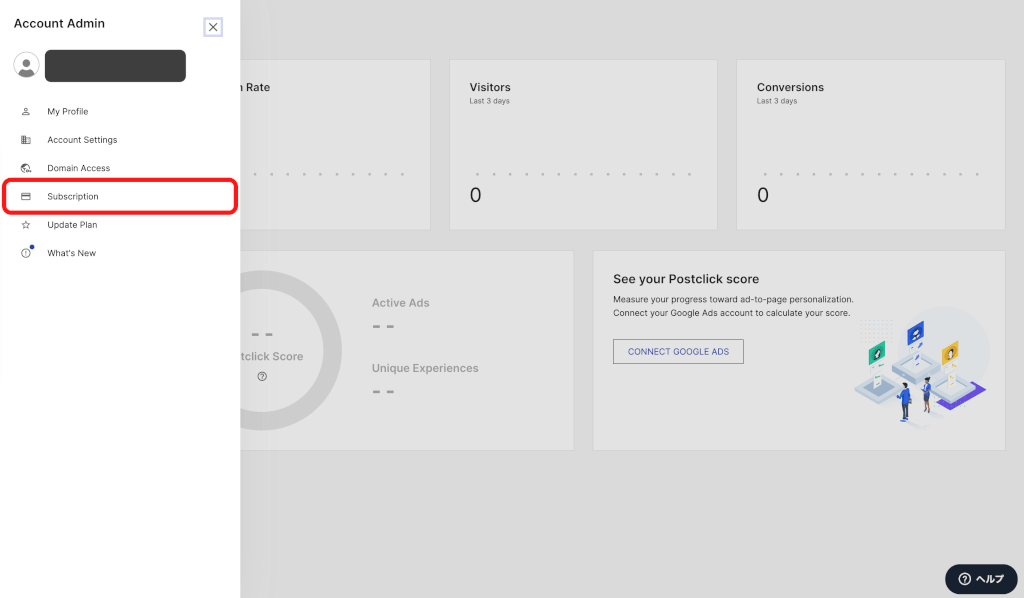This screenshot has width=1024, height=598.
Task: Click the user avatar icon
Action: (x=26, y=65)
